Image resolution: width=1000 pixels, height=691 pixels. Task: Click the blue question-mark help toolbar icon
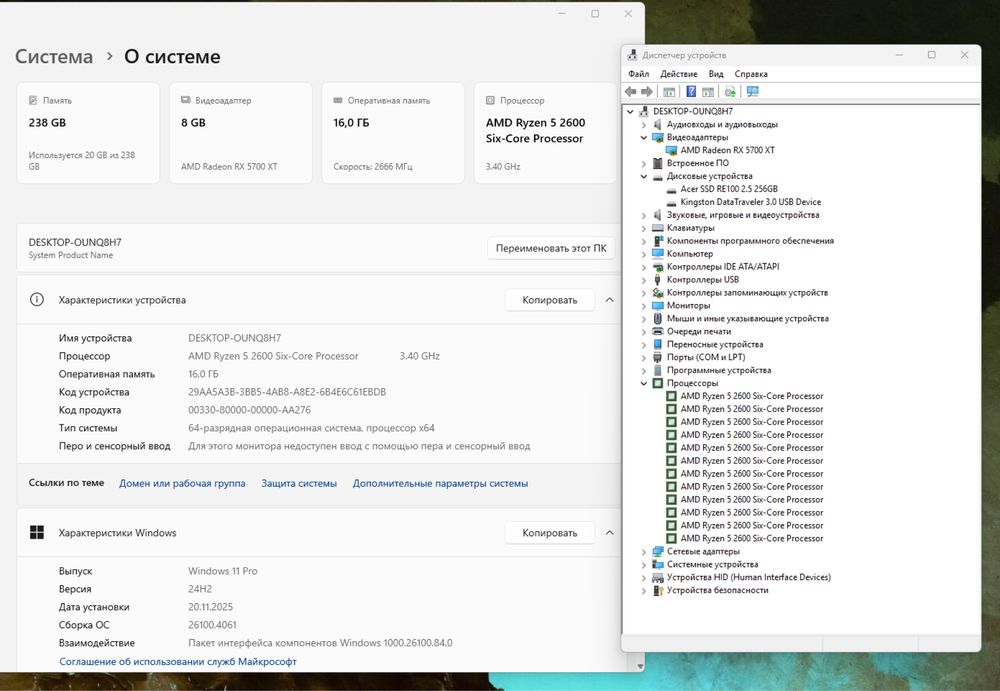pyautogui.click(x=691, y=91)
